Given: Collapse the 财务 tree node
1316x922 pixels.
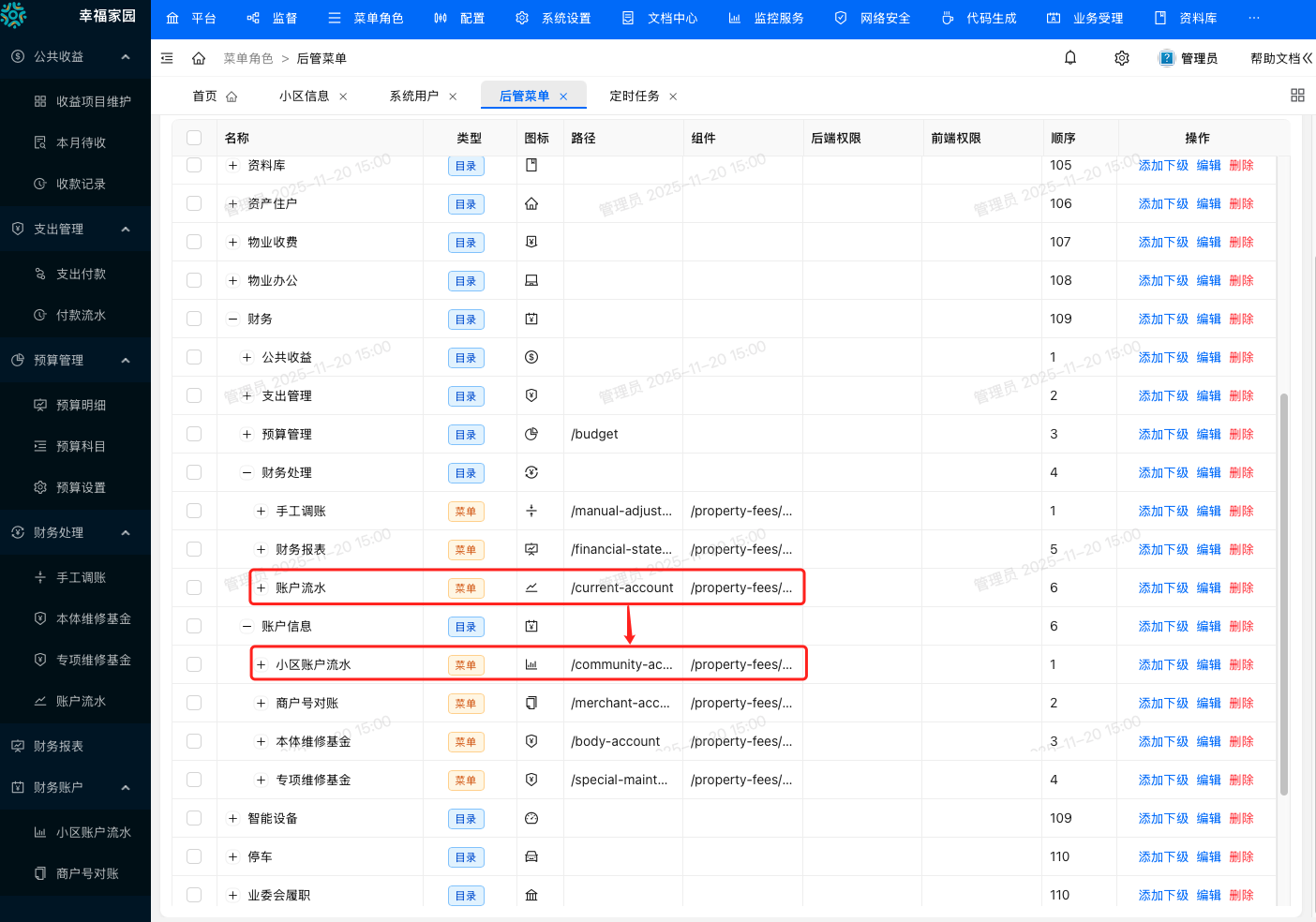Looking at the screenshot, I should 233,319.
